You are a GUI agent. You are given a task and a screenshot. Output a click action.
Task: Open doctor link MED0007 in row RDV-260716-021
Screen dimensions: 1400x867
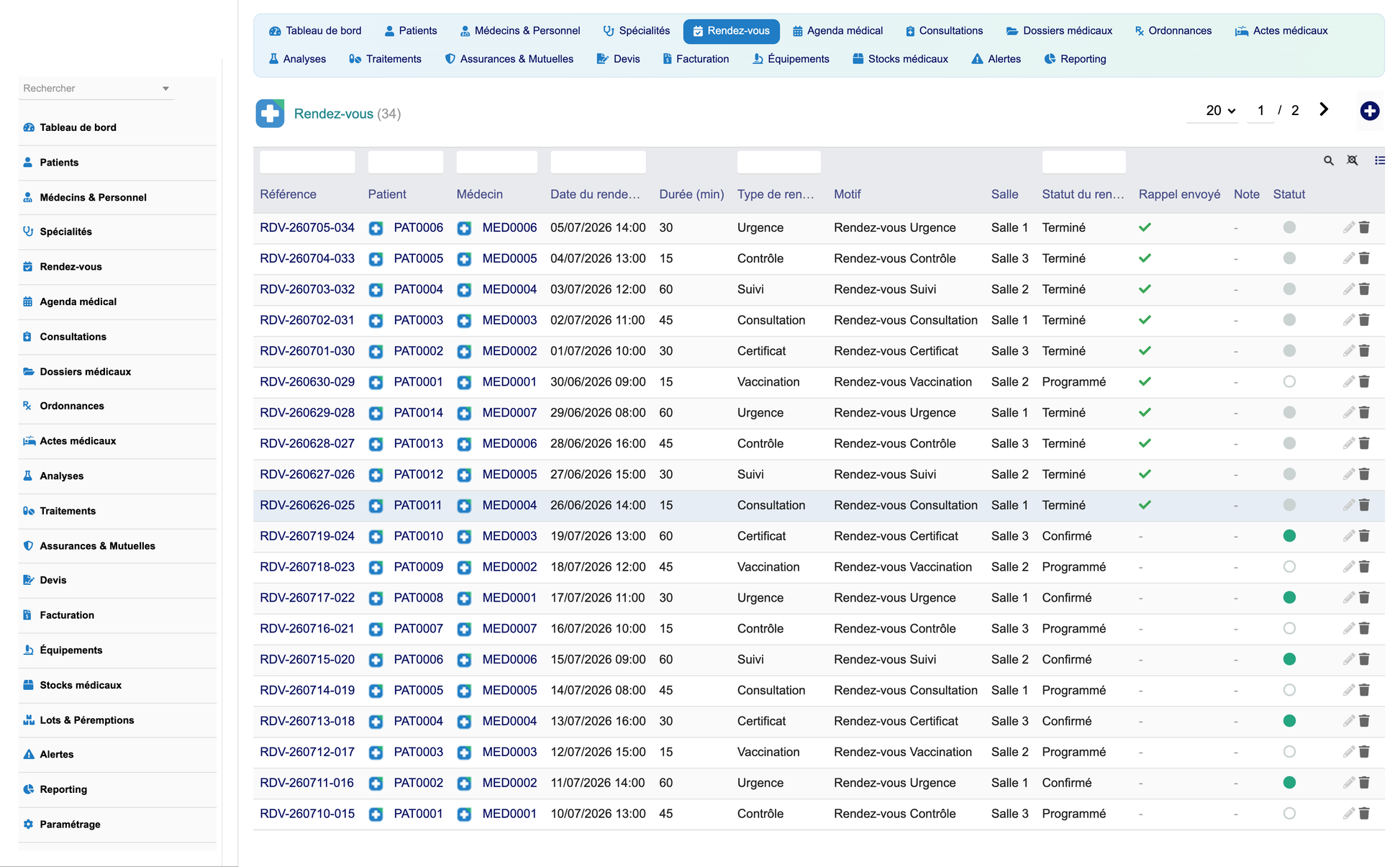(x=509, y=629)
